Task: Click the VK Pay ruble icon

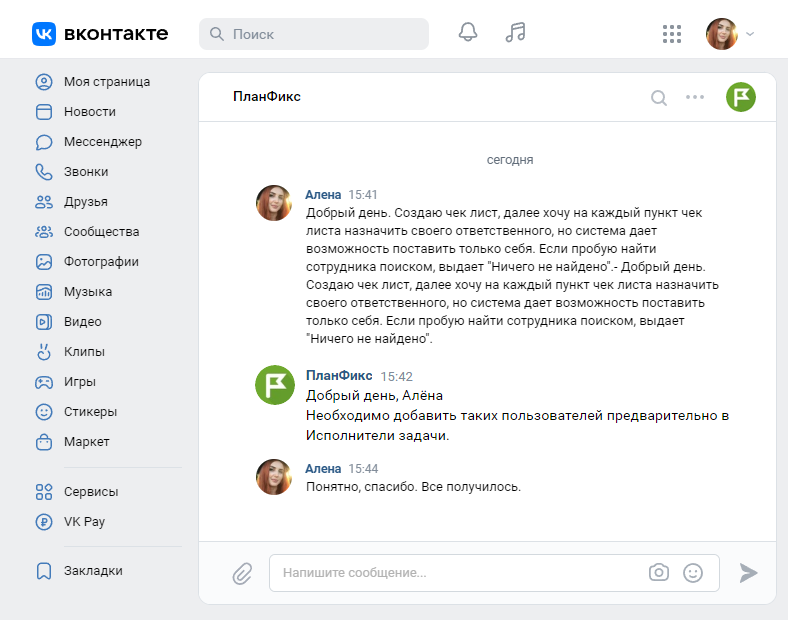Action: (44, 522)
